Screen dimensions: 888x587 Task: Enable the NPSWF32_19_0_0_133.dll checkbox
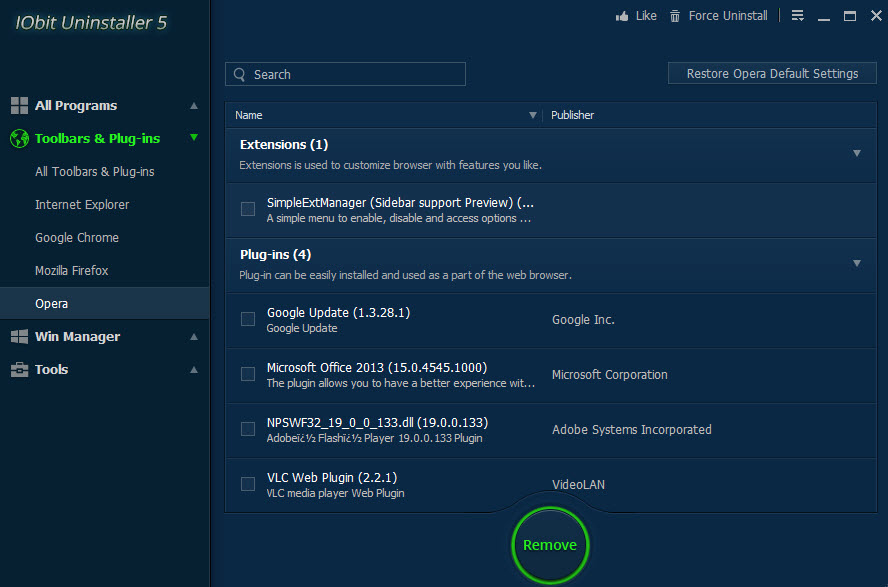click(x=247, y=429)
